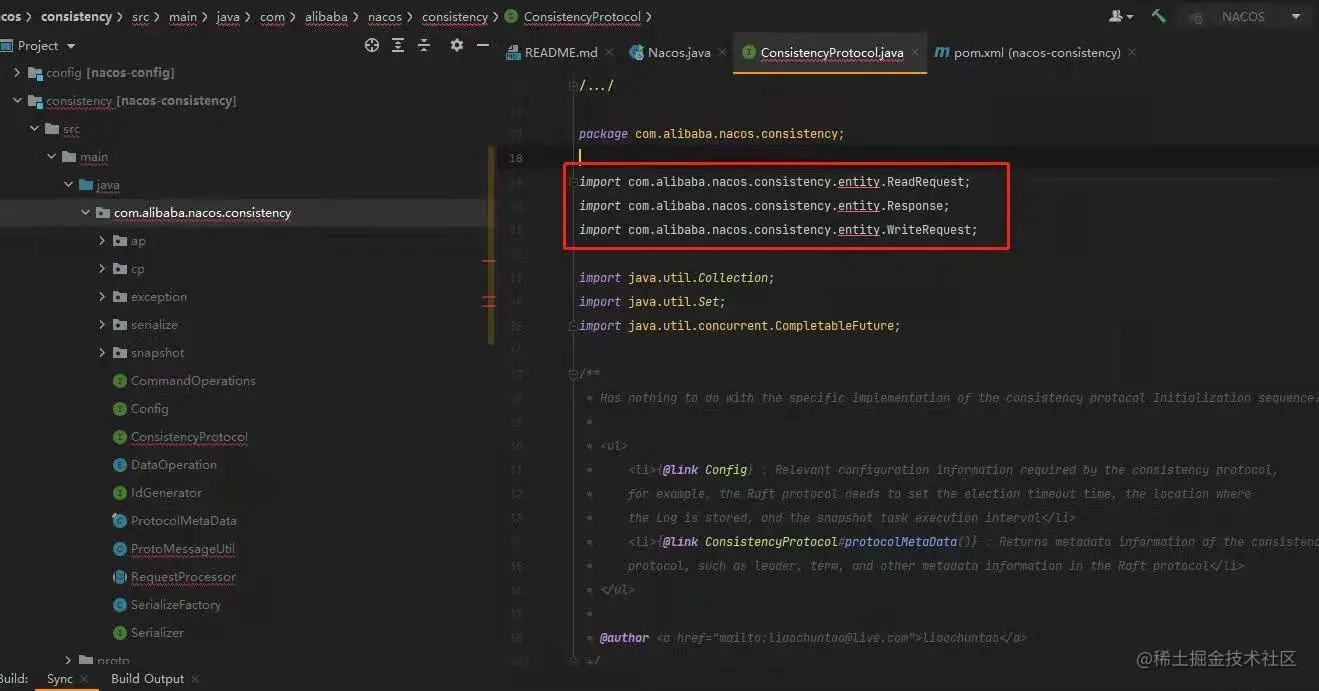Open ConsistencyProtocol in project tree
1319x691 pixels.
189,437
